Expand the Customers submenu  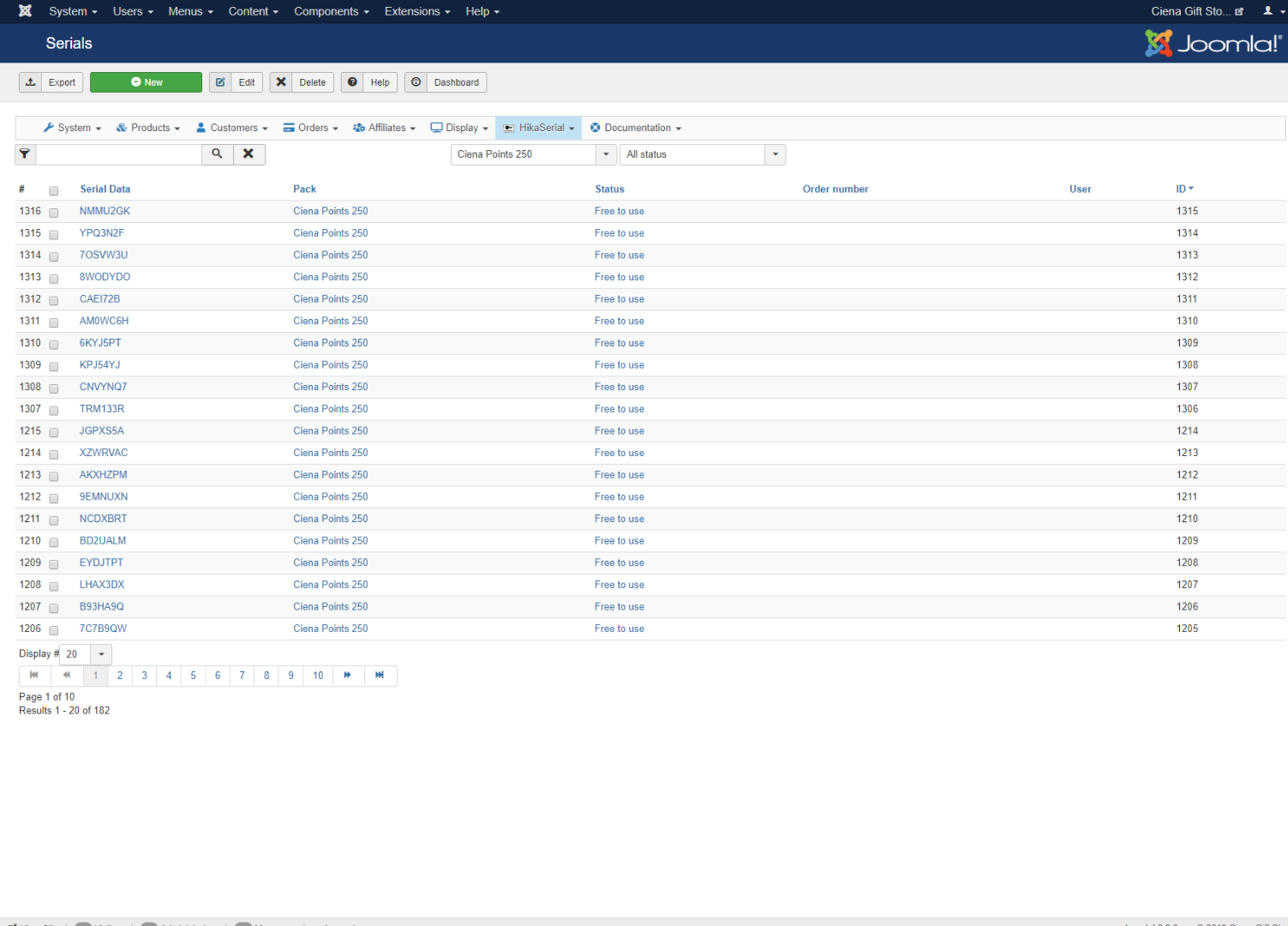tap(232, 128)
